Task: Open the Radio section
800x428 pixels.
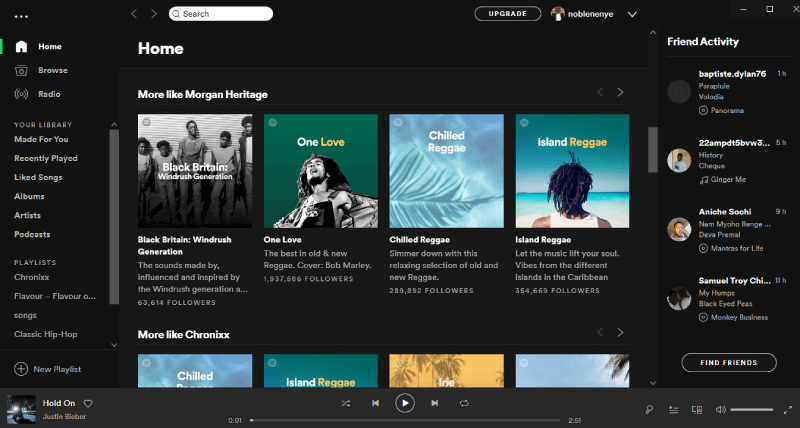Action: [49, 94]
